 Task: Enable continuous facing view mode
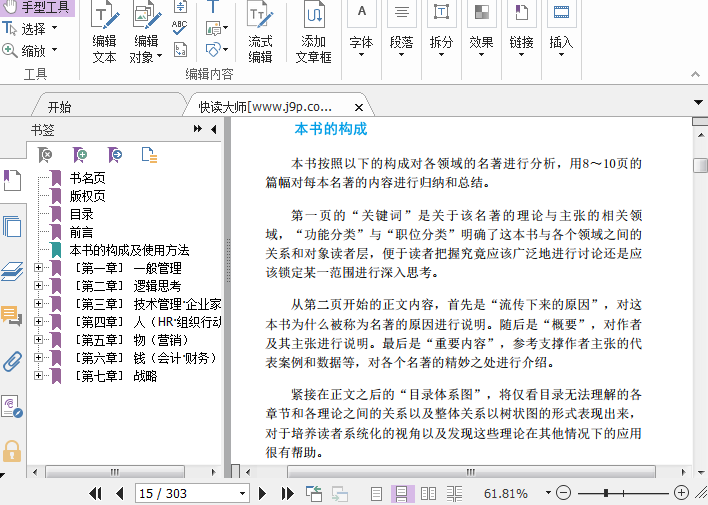point(454,493)
